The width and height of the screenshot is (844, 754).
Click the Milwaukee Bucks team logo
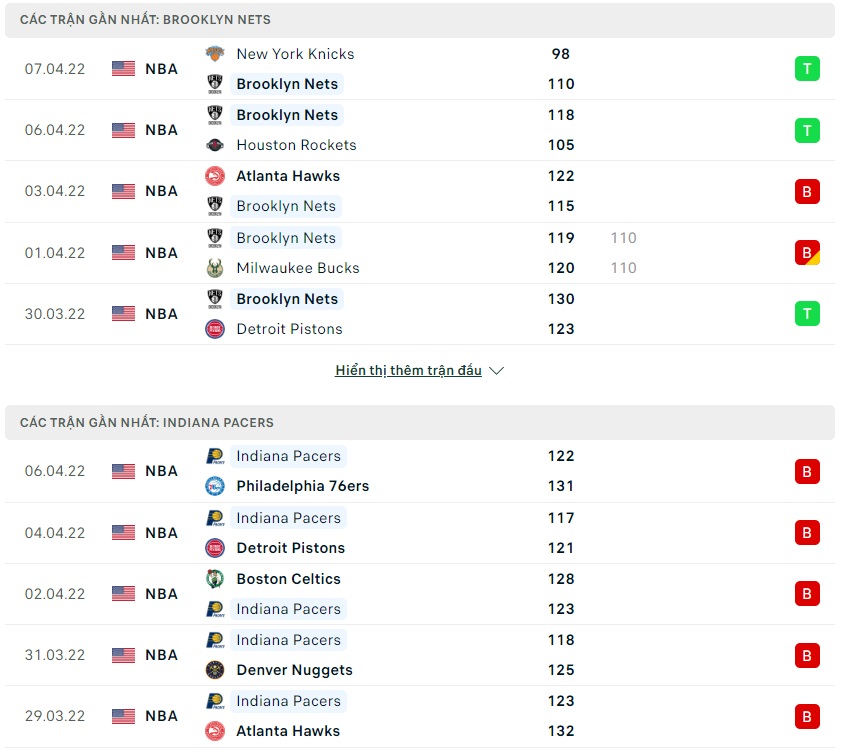[x=215, y=268]
